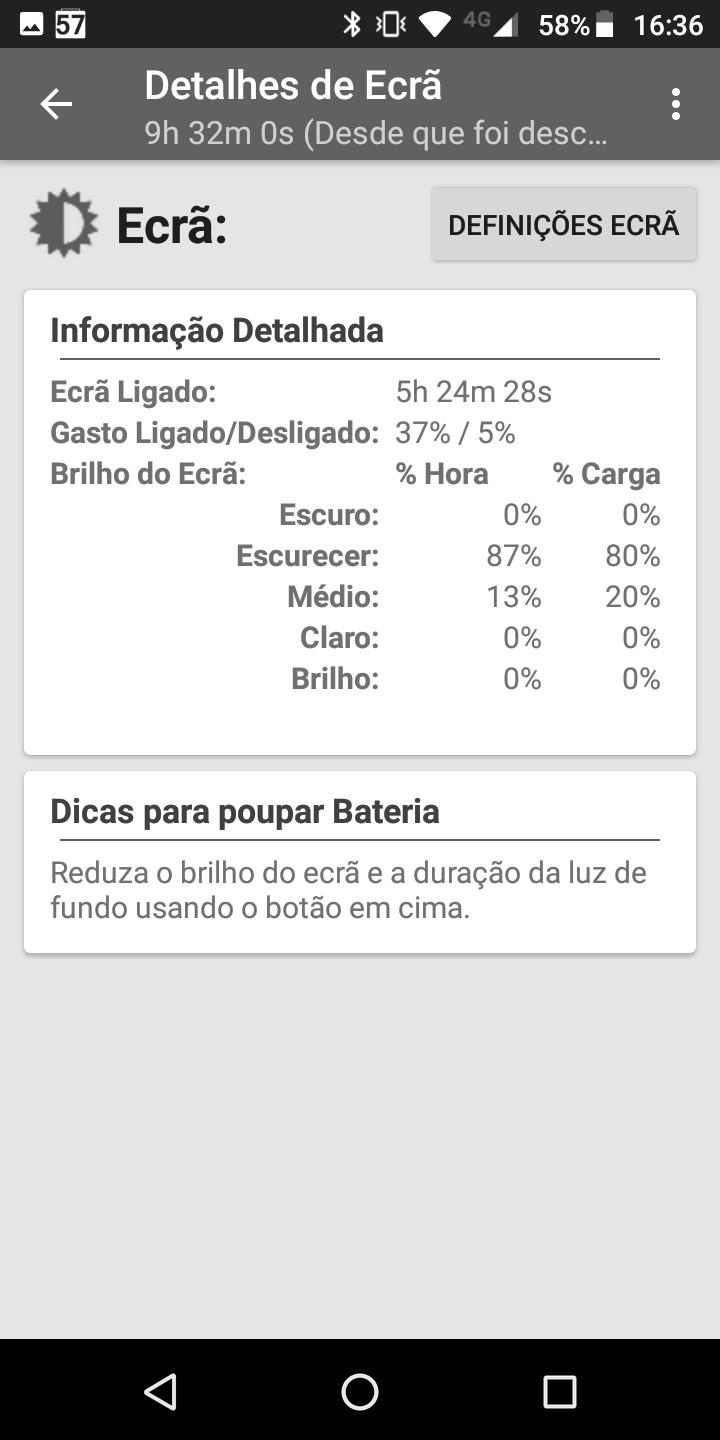Open the three-dot overflow menu

[x=676, y=104]
